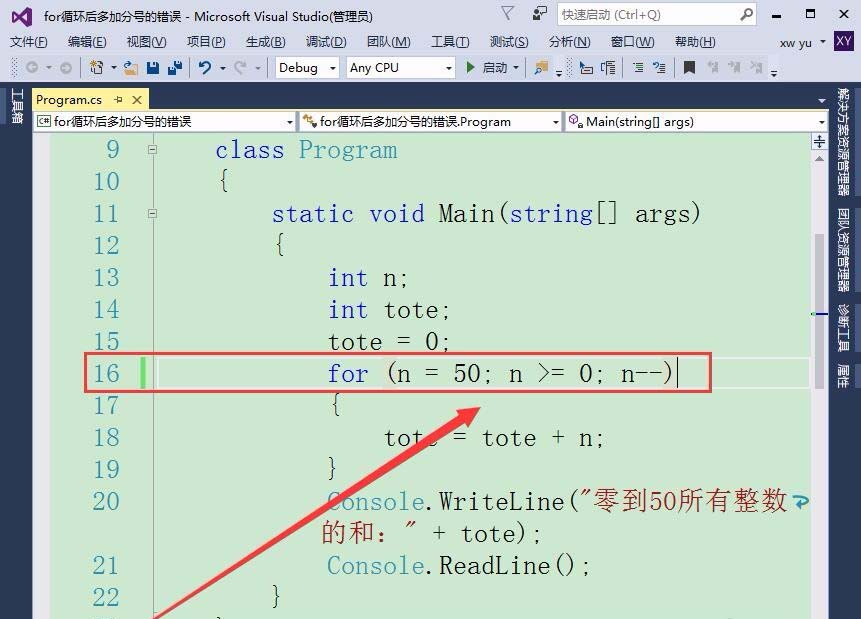Click the icon left of the outdent icon

(x=608, y=68)
